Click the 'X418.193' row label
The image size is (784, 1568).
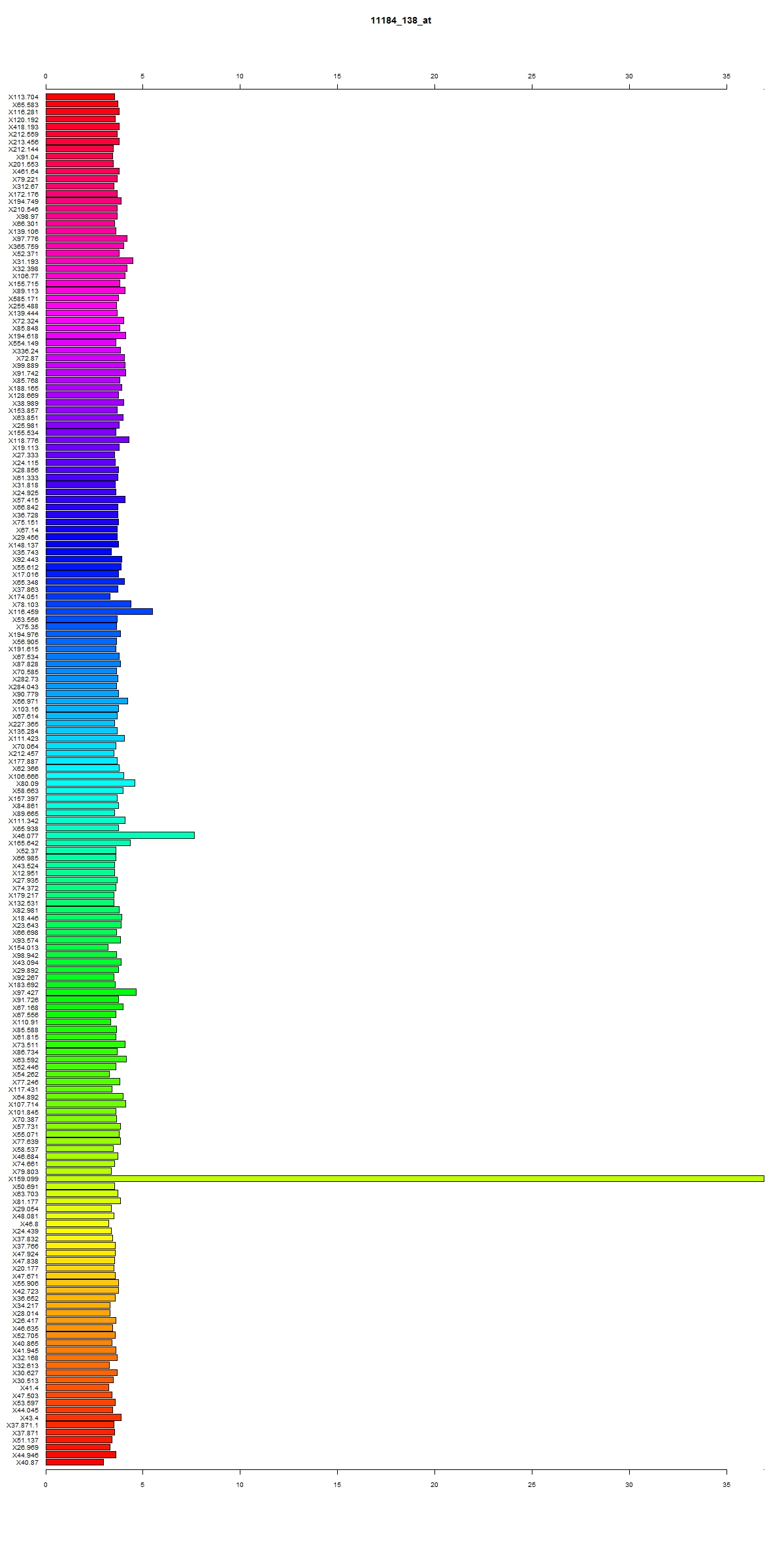[24, 127]
